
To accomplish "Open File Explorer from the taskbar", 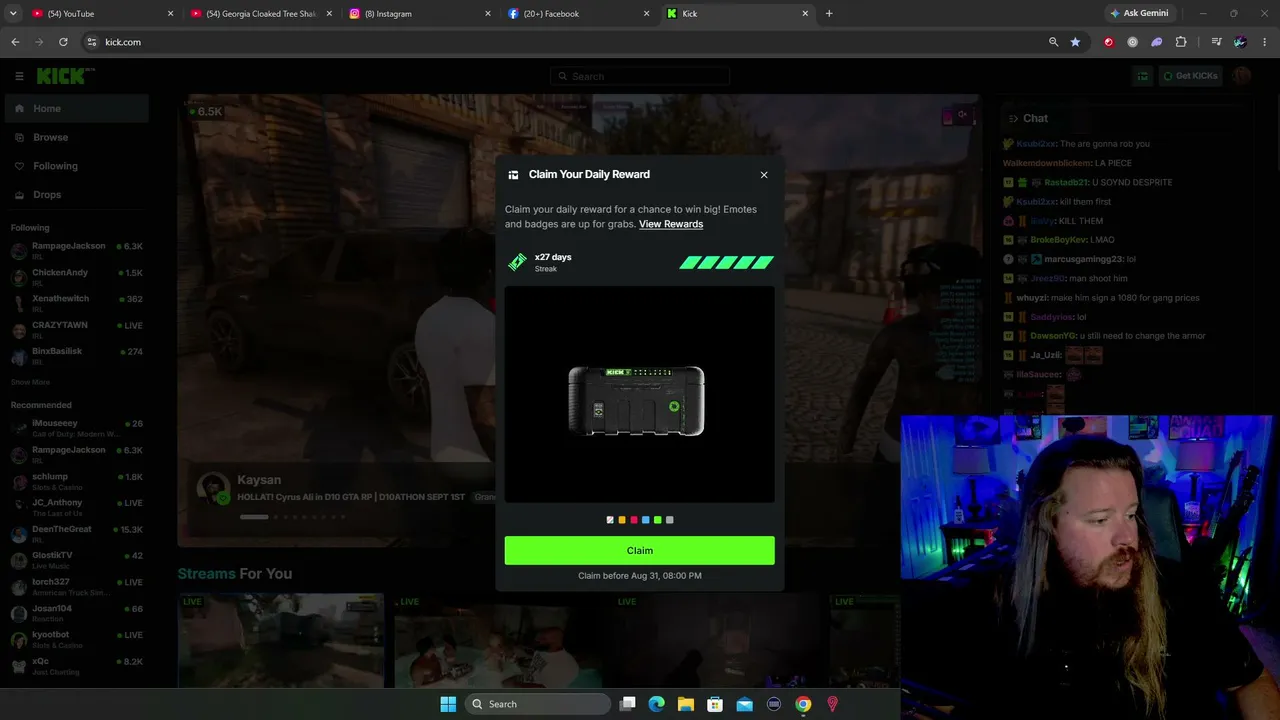I will coord(686,704).
